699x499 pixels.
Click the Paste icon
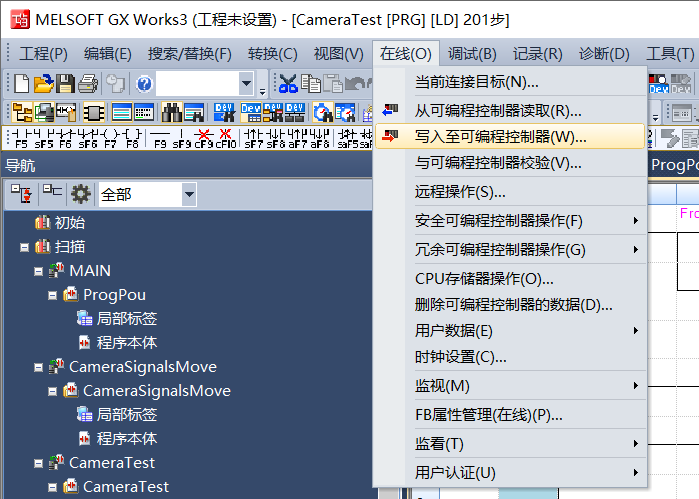[x=333, y=83]
